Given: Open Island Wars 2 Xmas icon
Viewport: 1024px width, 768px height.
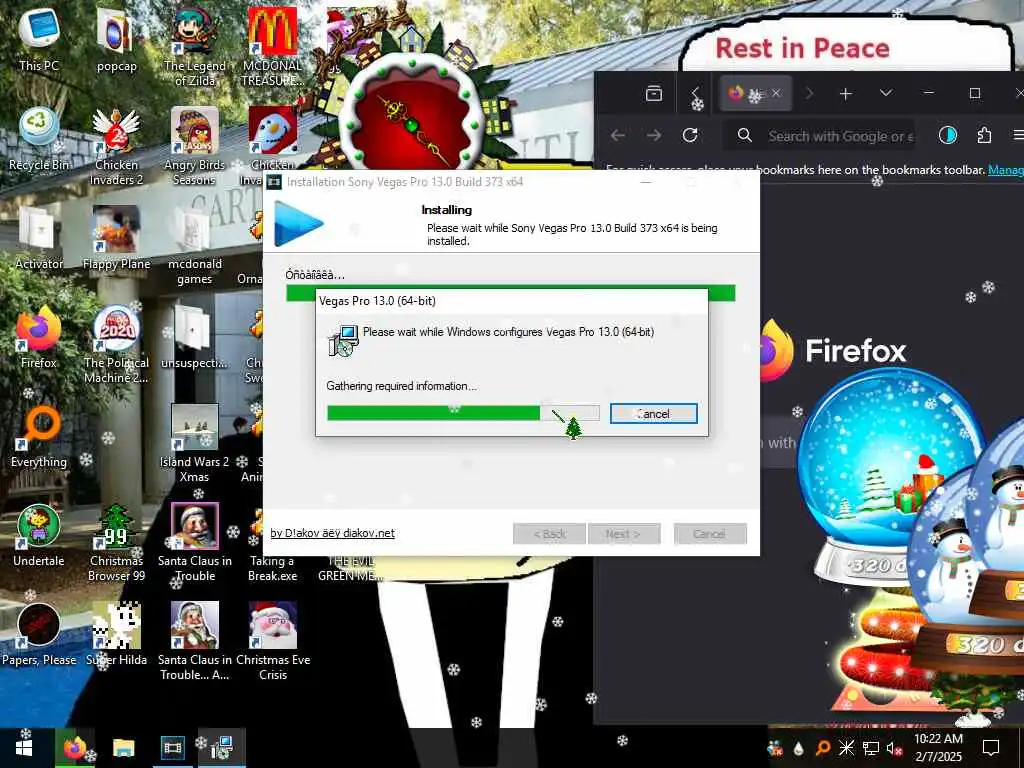Looking at the screenshot, I should tap(195, 443).
